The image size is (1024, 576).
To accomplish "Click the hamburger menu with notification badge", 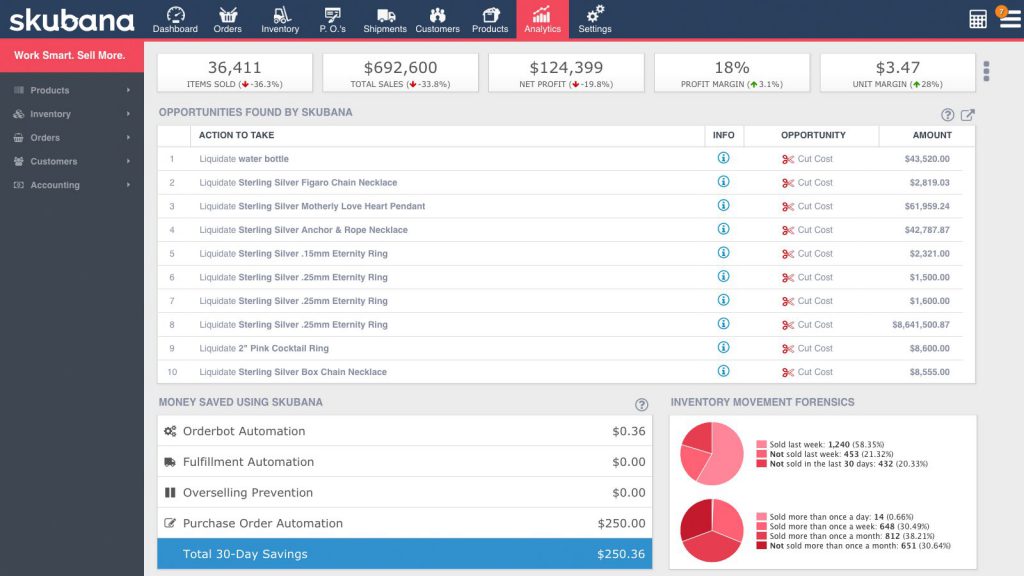I will point(1012,18).
